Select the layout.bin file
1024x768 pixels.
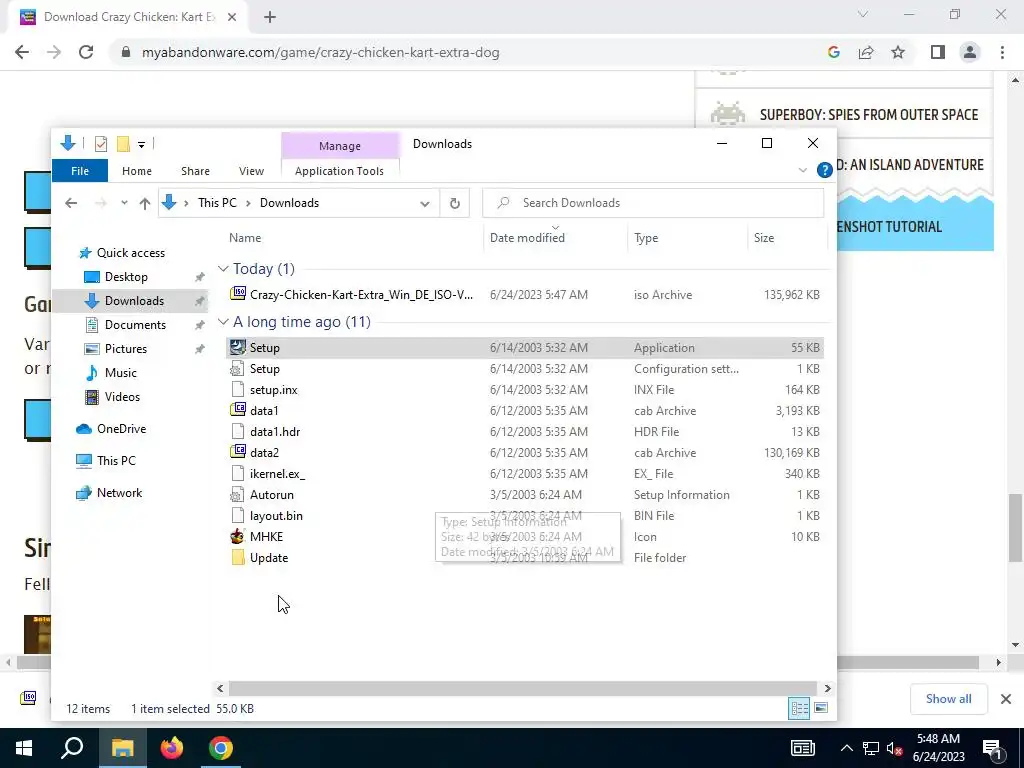coord(524,515)
